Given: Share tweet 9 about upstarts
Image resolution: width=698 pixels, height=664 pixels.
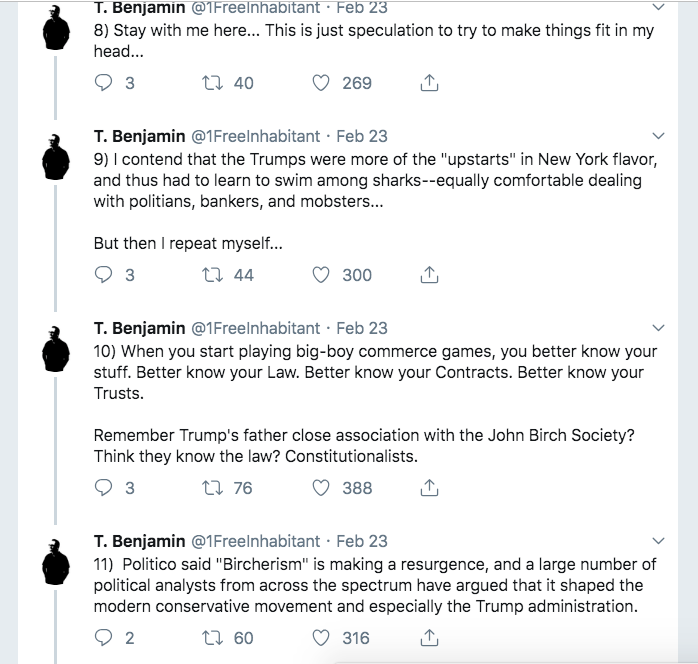Looking at the screenshot, I should [x=429, y=275].
